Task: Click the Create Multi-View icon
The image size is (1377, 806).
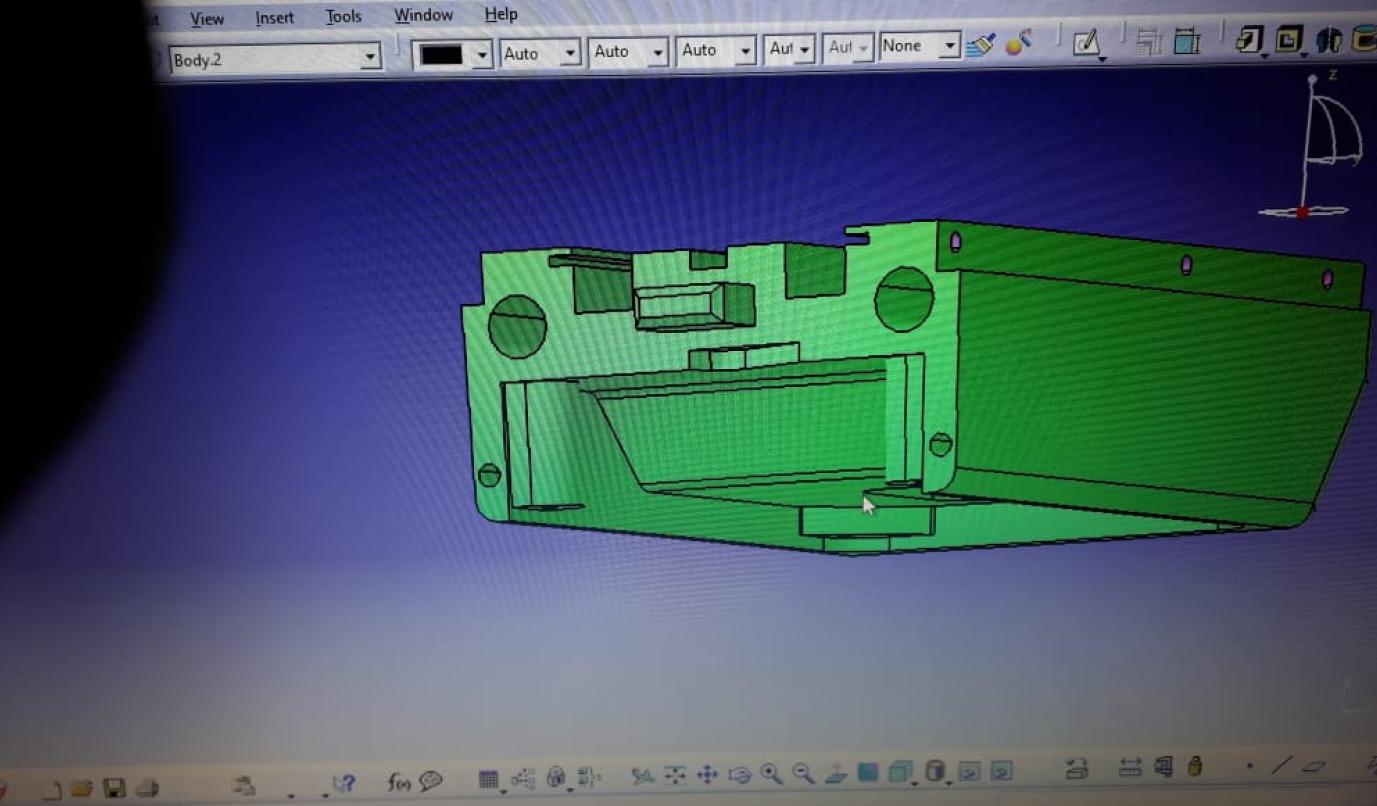Action: [x=867, y=772]
